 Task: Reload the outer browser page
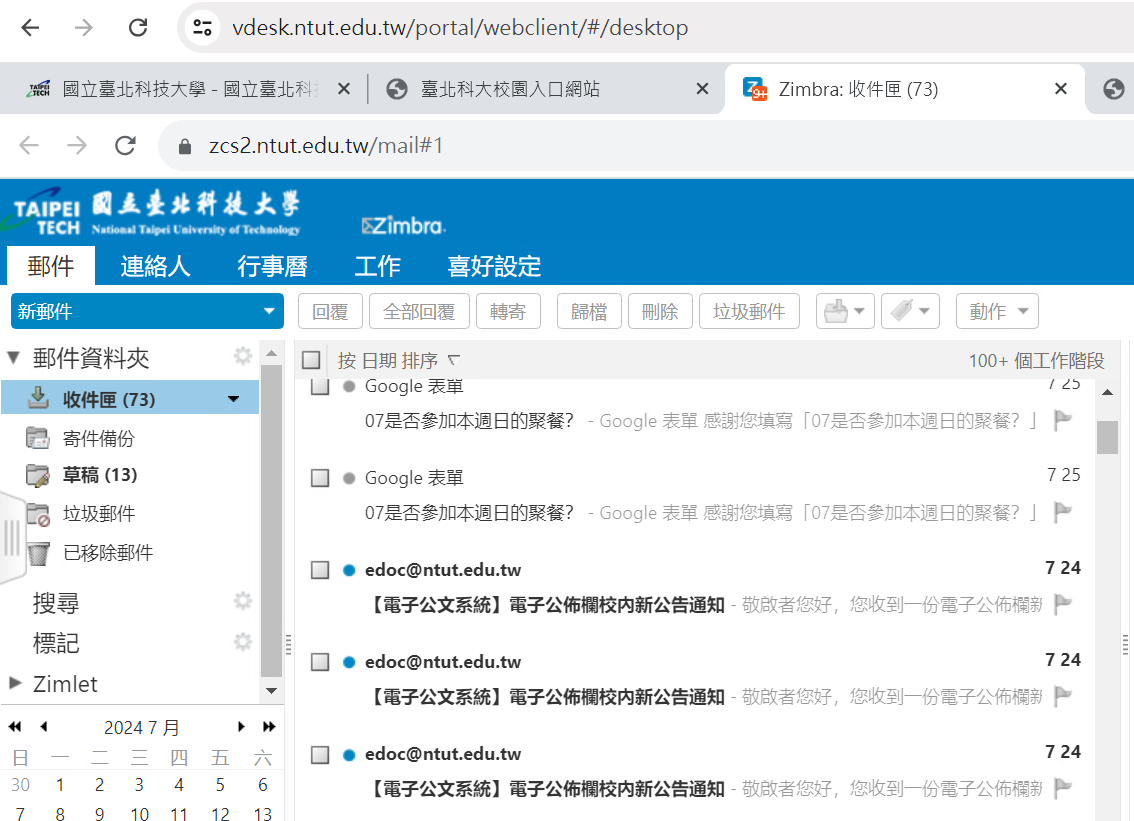[139, 28]
